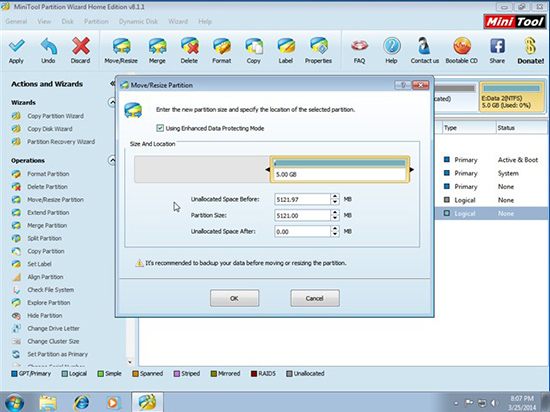Decrease Unallocated Space Before spinner

335,202
